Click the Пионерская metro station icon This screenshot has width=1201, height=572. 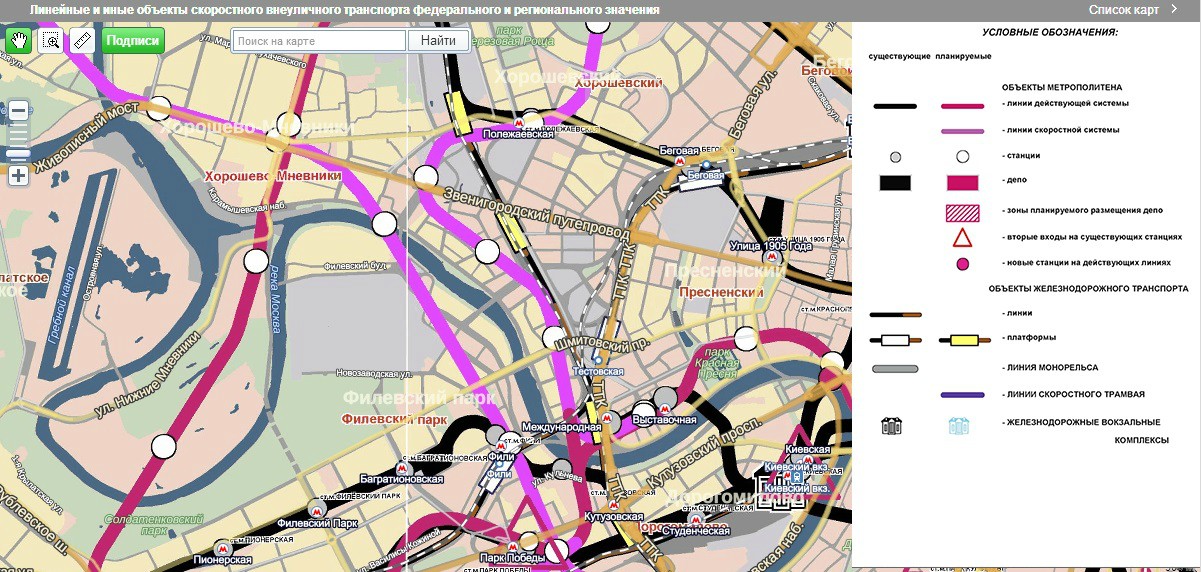pos(225,548)
